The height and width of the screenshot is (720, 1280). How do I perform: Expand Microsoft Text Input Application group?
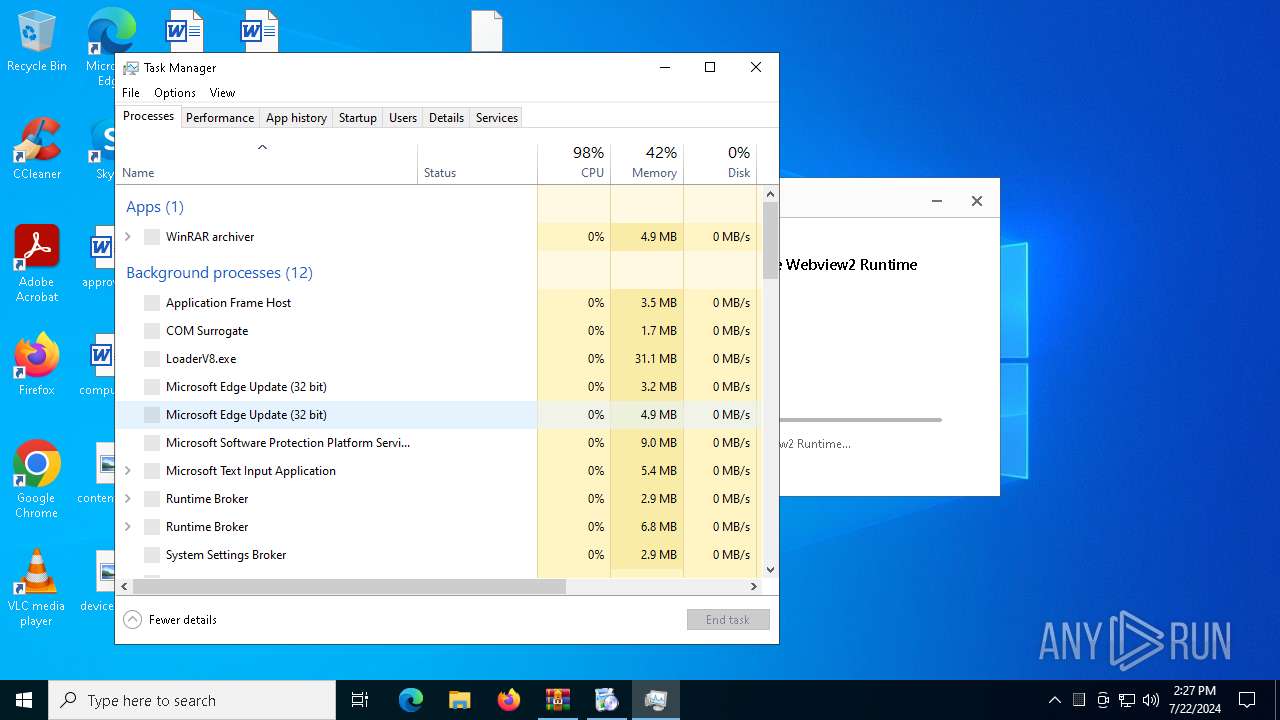click(x=128, y=471)
